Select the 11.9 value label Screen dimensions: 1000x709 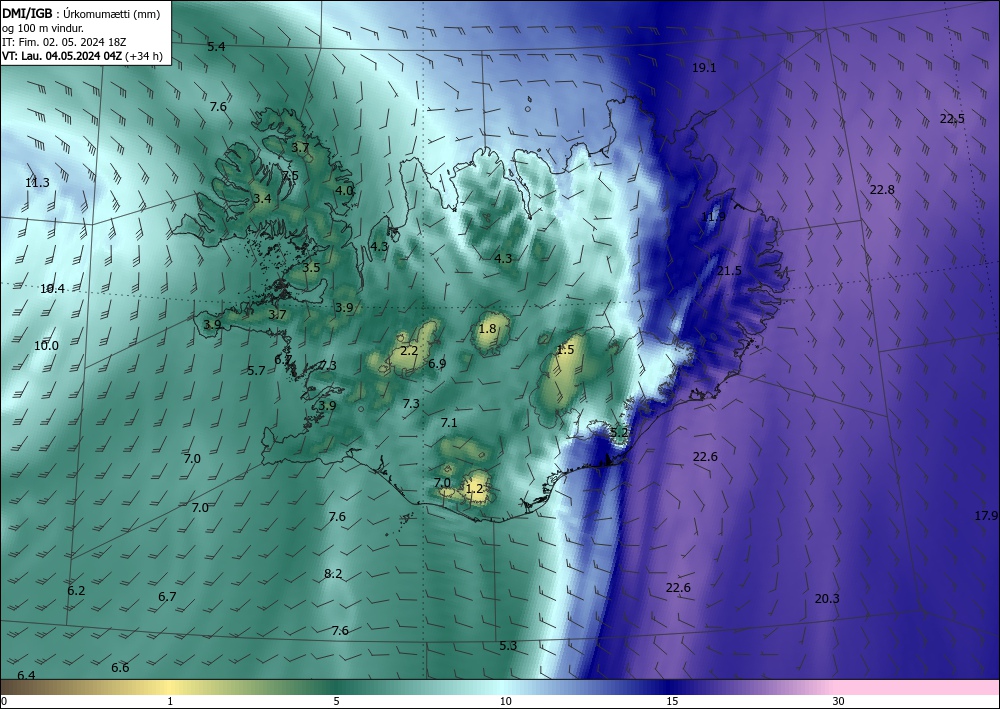point(713,217)
